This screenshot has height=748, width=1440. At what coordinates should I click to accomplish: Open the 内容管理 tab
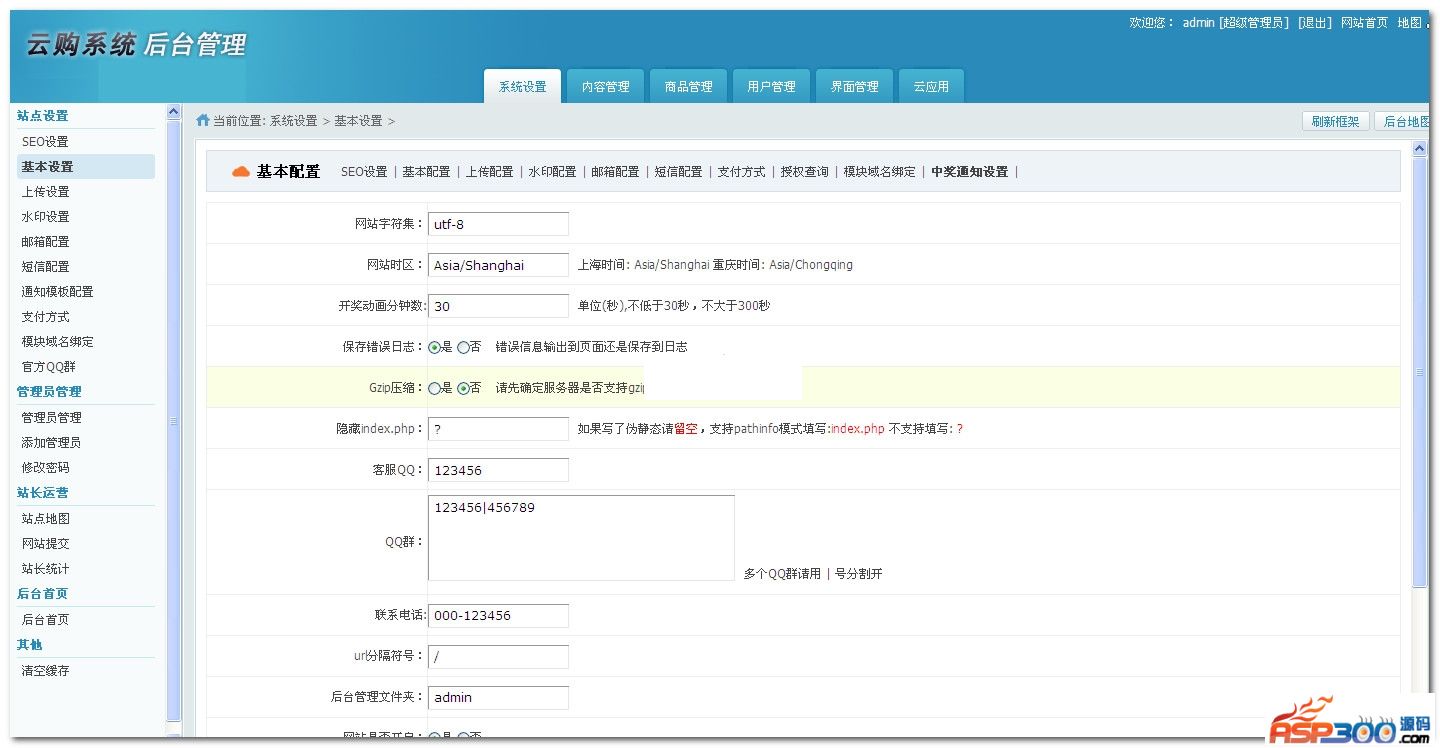coord(605,87)
